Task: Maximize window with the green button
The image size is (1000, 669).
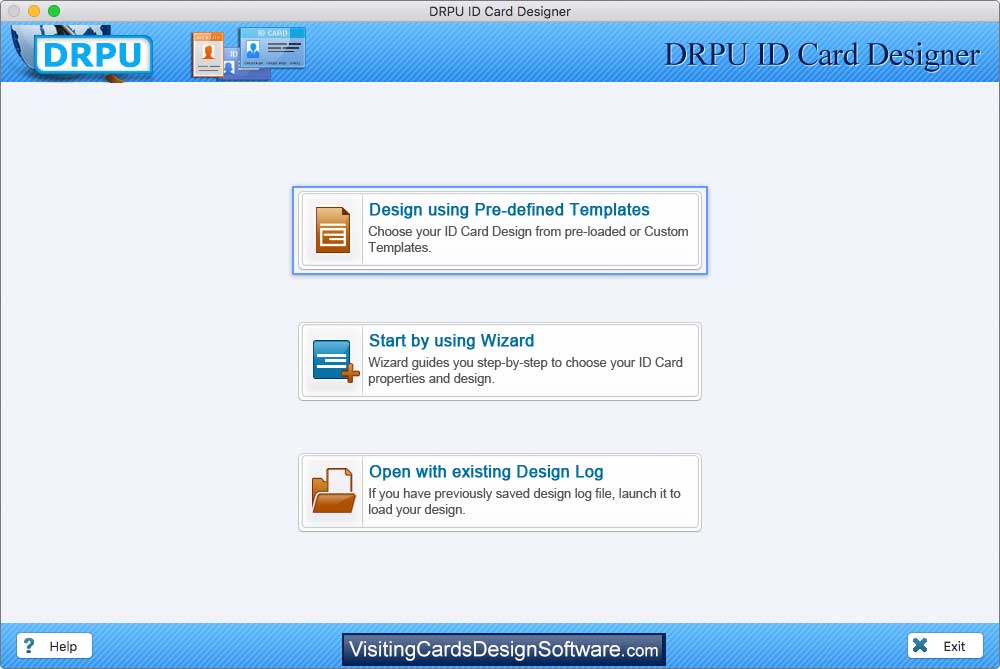Action: (54, 11)
